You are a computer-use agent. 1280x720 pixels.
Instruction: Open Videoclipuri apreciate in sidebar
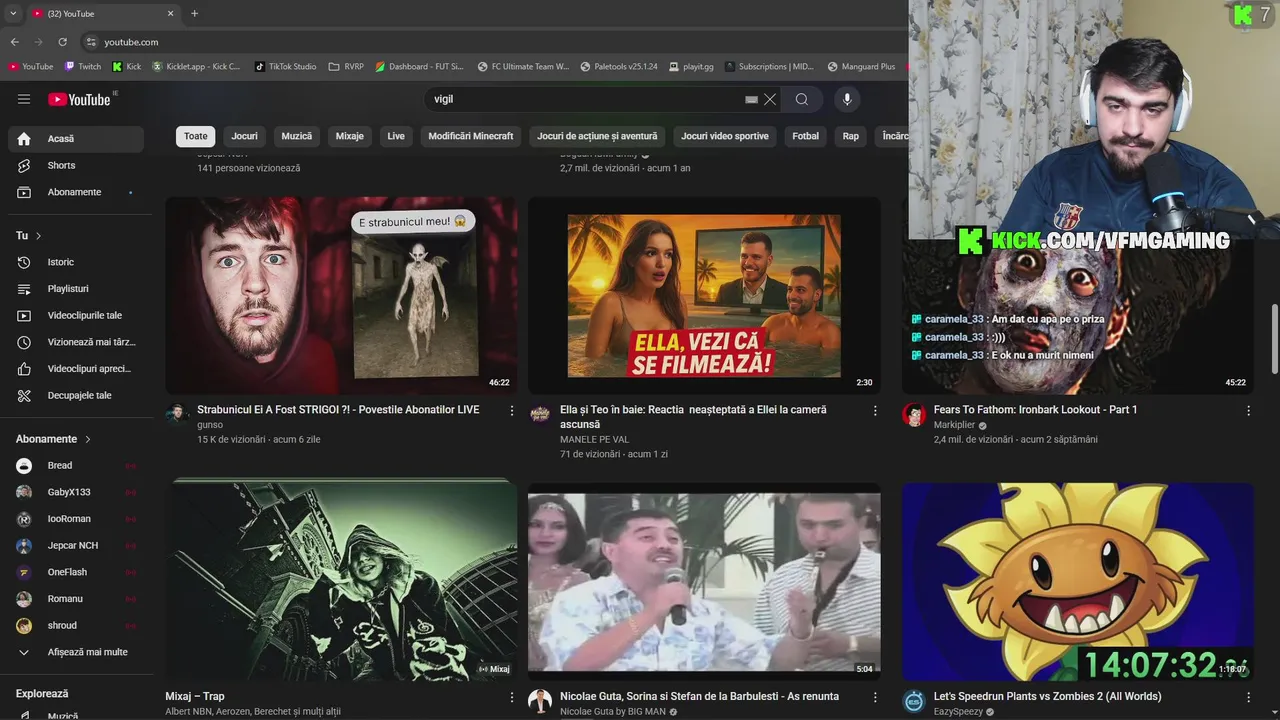coord(76,369)
